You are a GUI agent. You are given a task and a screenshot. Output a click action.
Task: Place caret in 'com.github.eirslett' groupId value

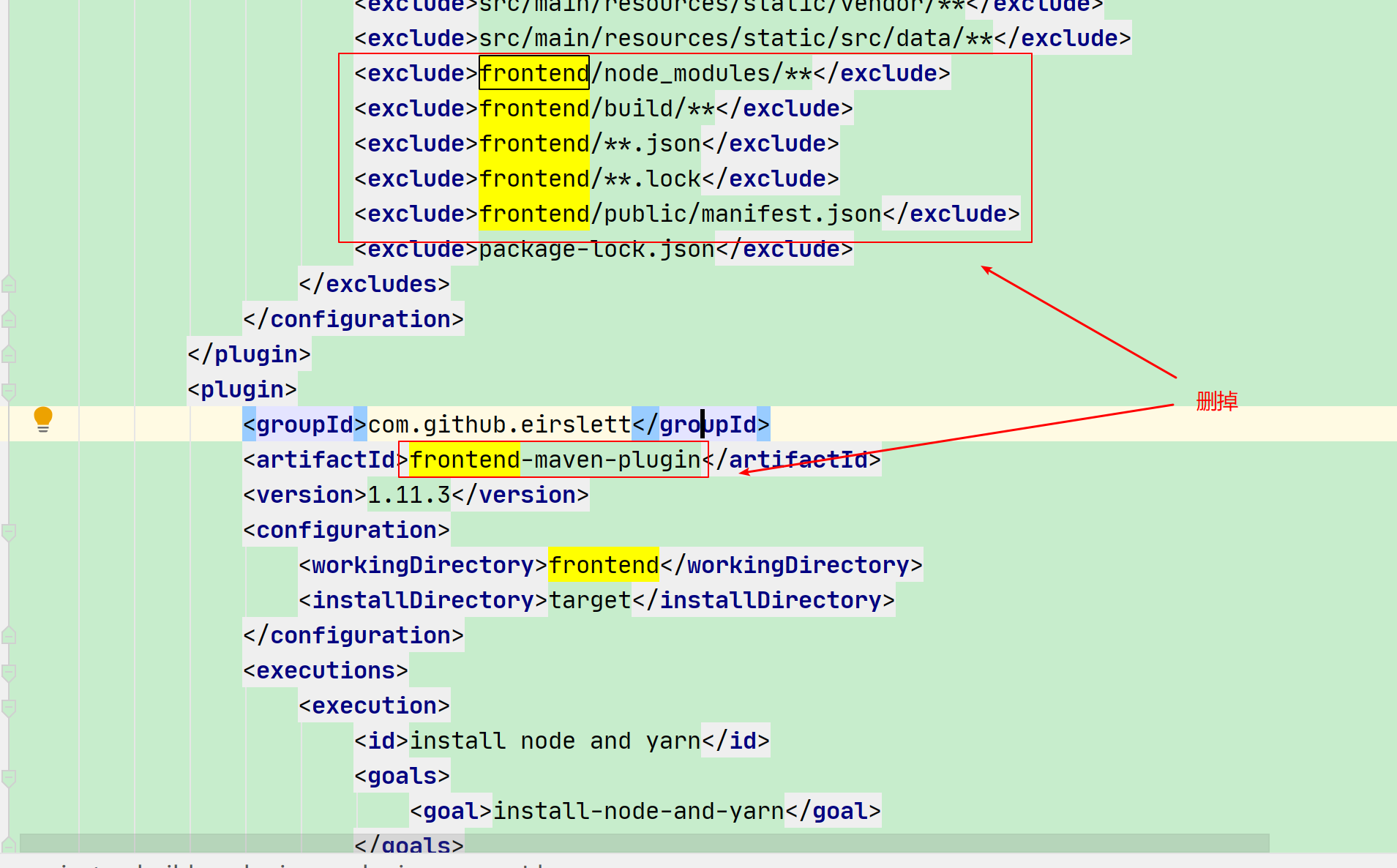[499, 424]
